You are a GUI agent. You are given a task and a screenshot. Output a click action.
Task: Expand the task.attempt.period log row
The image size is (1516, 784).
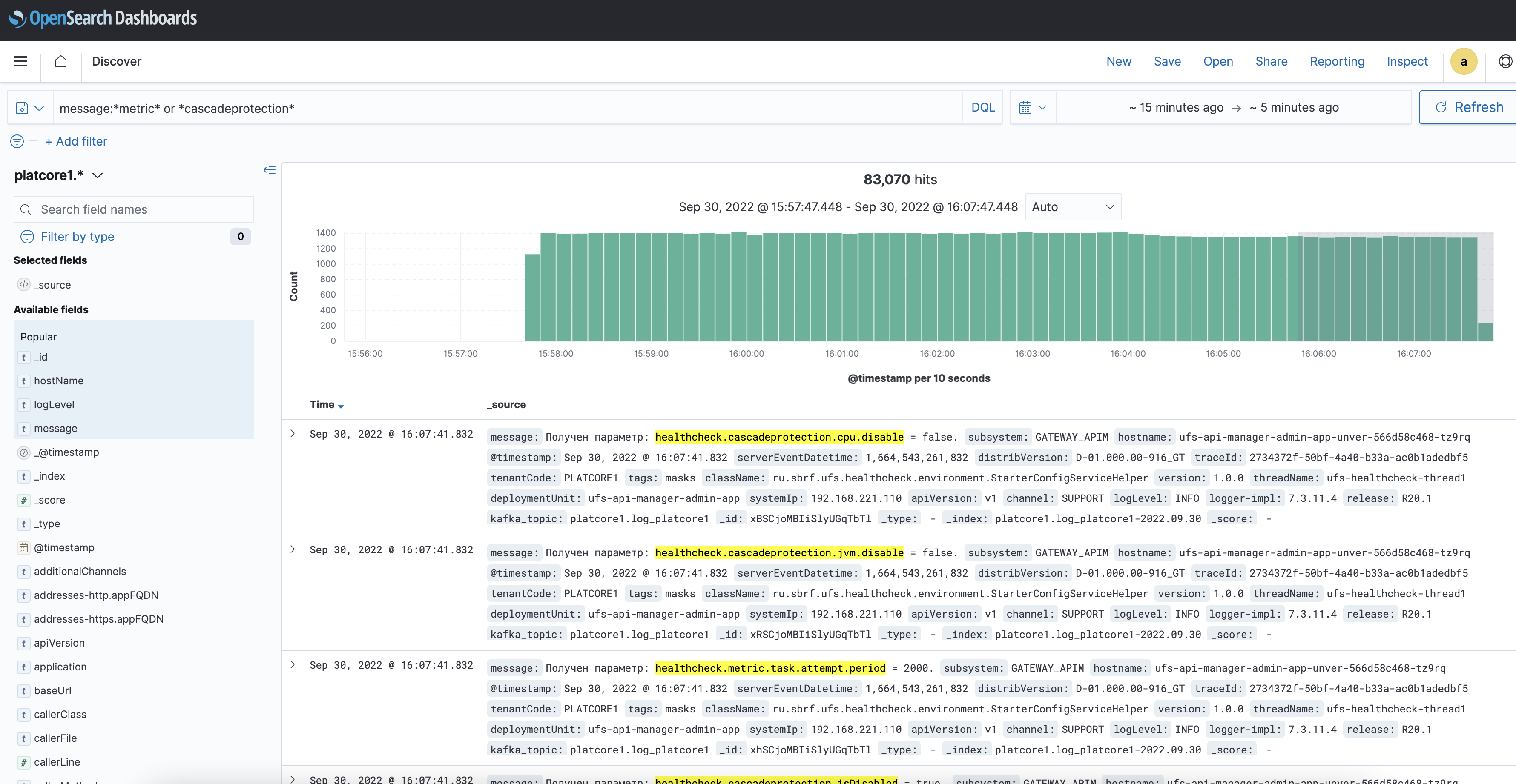pos(293,664)
